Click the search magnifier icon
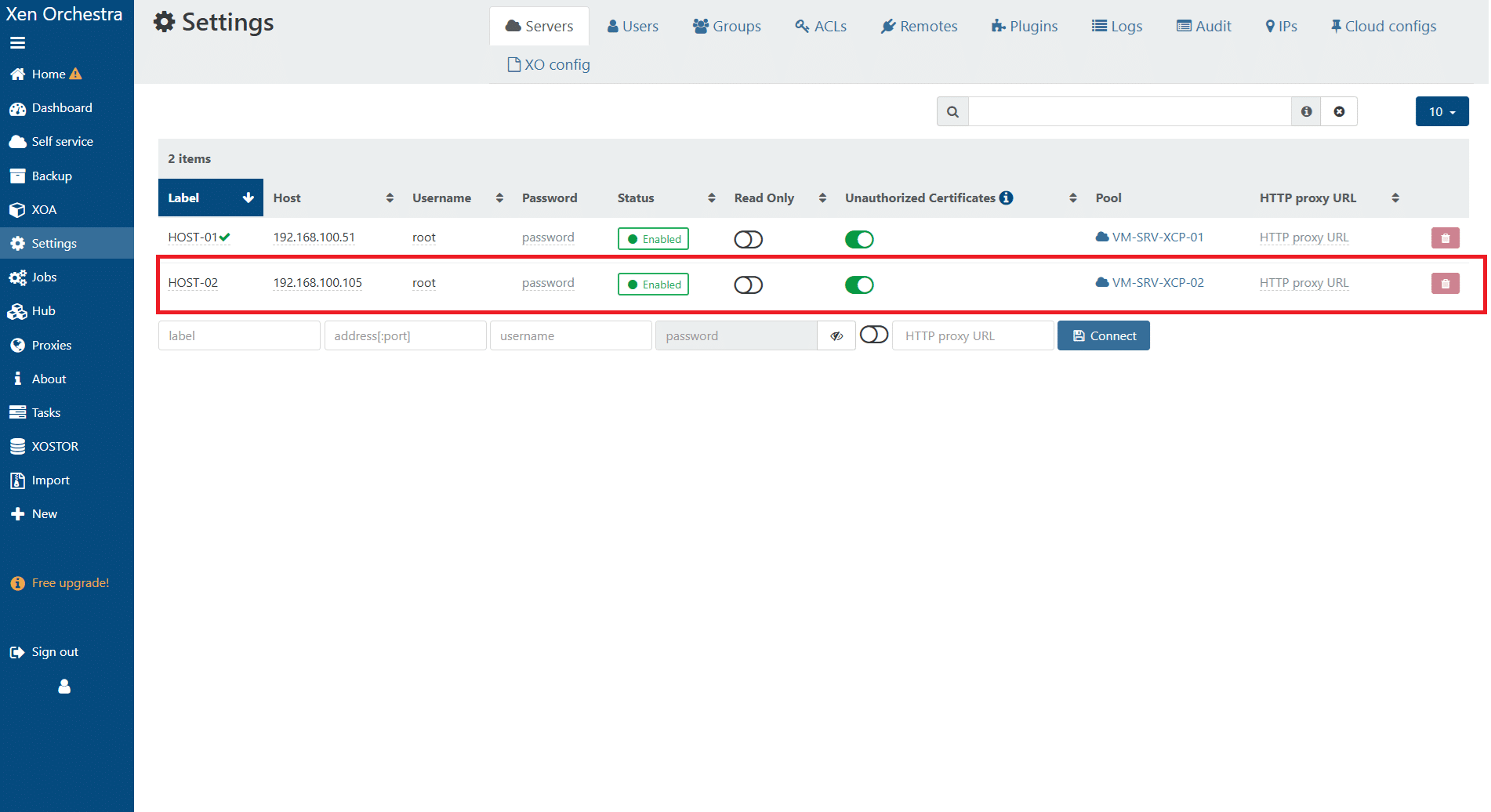Screen dimensions: 1491x812 pos(952,111)
